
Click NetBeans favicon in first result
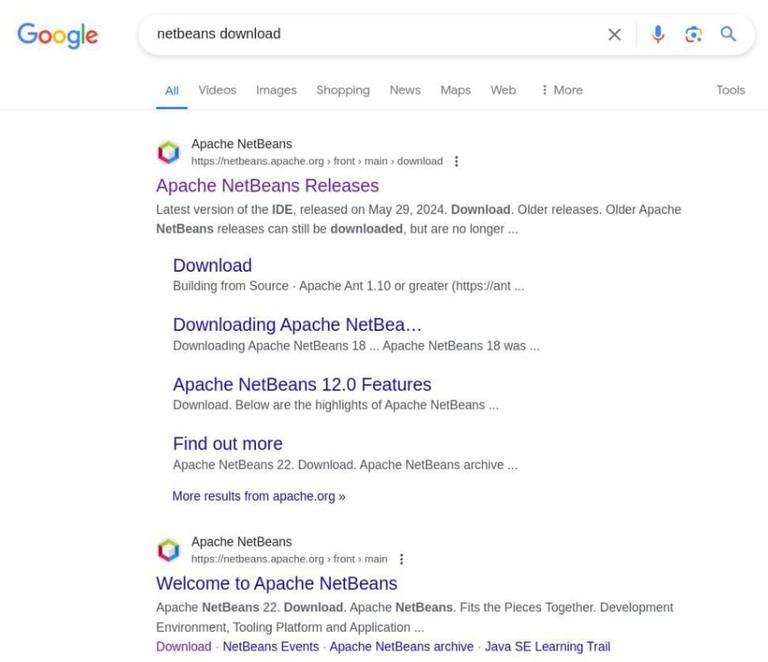click(x=169, y=152)
